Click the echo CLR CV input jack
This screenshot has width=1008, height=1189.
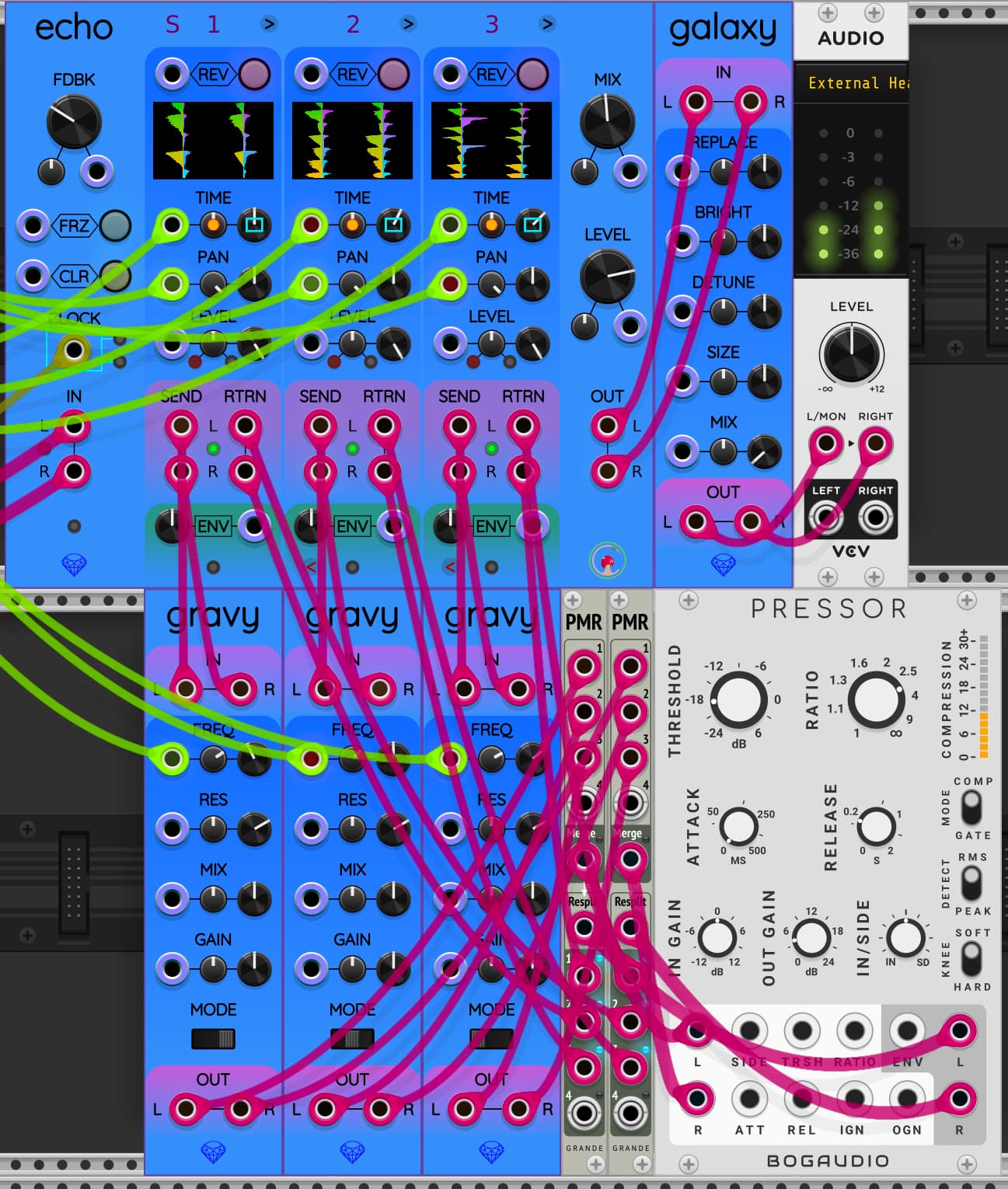pos(33,275)
